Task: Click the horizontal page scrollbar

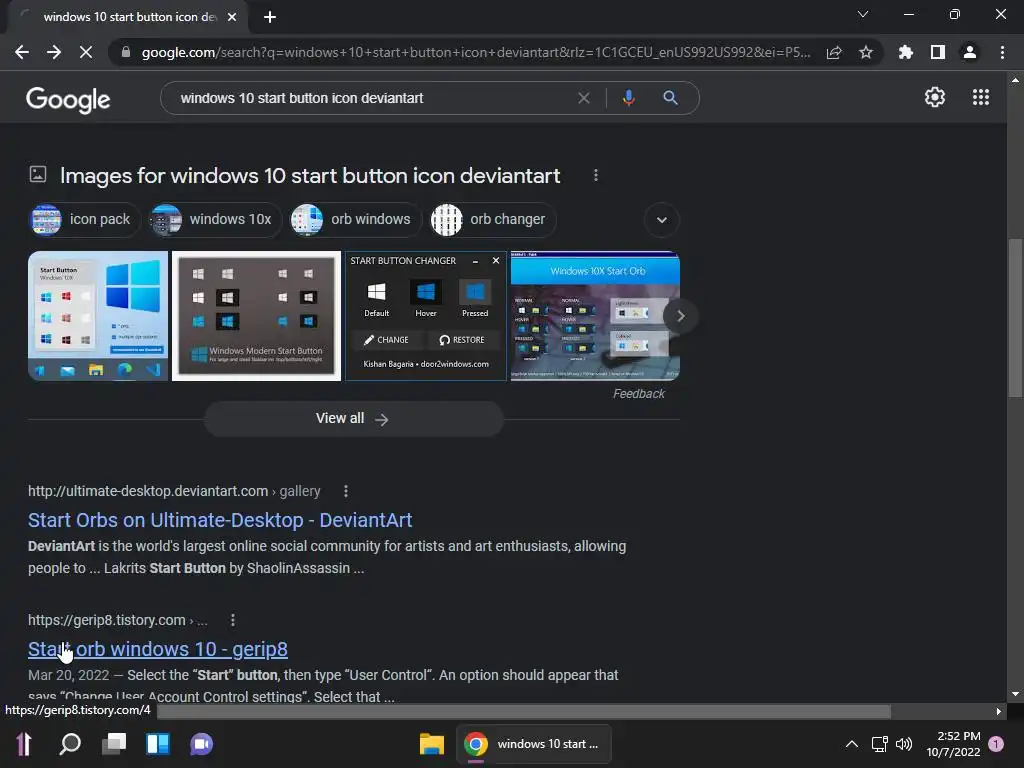Action: click(524, 712)
